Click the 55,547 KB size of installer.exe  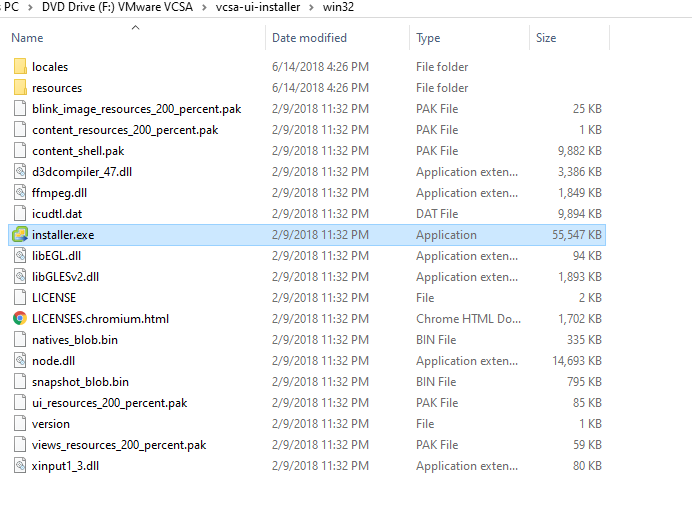tap(577, 235)
